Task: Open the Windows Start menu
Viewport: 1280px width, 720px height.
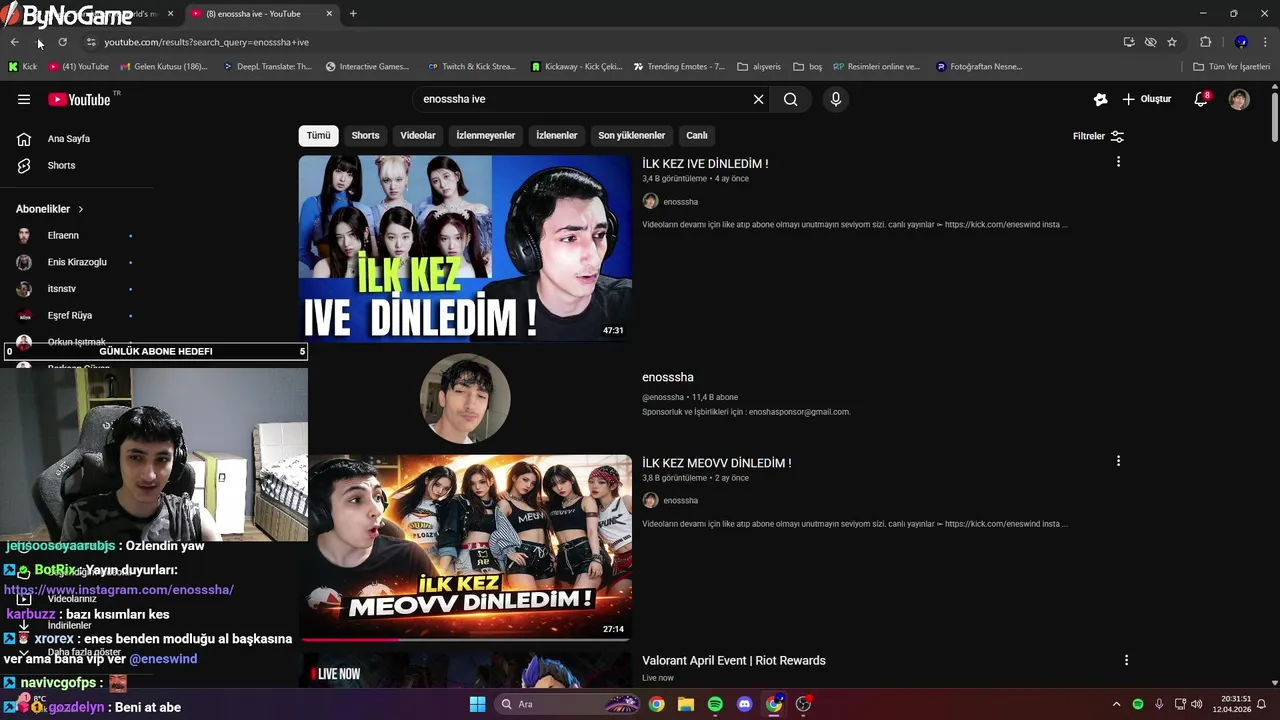Action: [477, 704]
